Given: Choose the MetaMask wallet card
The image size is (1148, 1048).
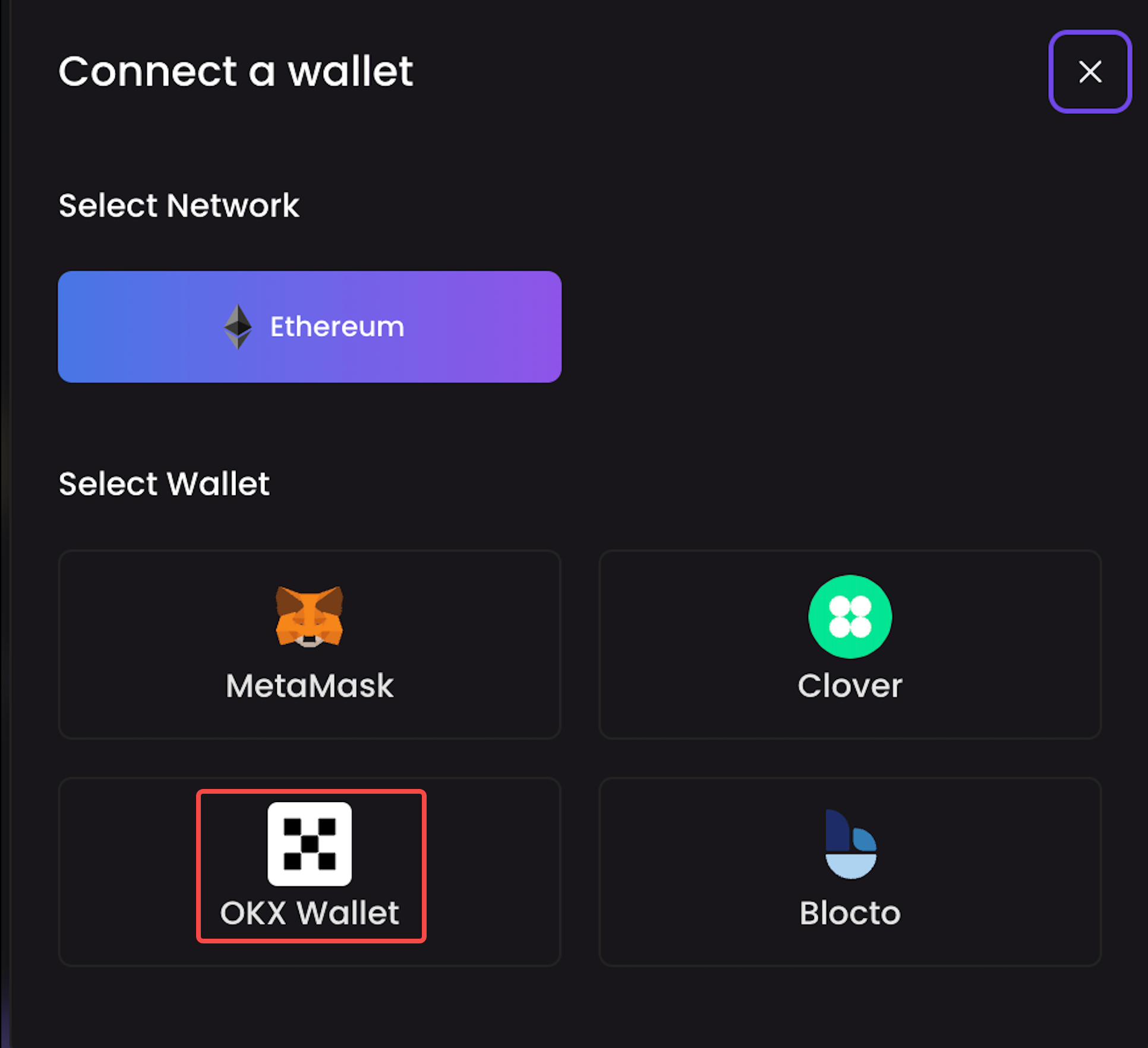Looking at the screenshot, I should (310, 645).
